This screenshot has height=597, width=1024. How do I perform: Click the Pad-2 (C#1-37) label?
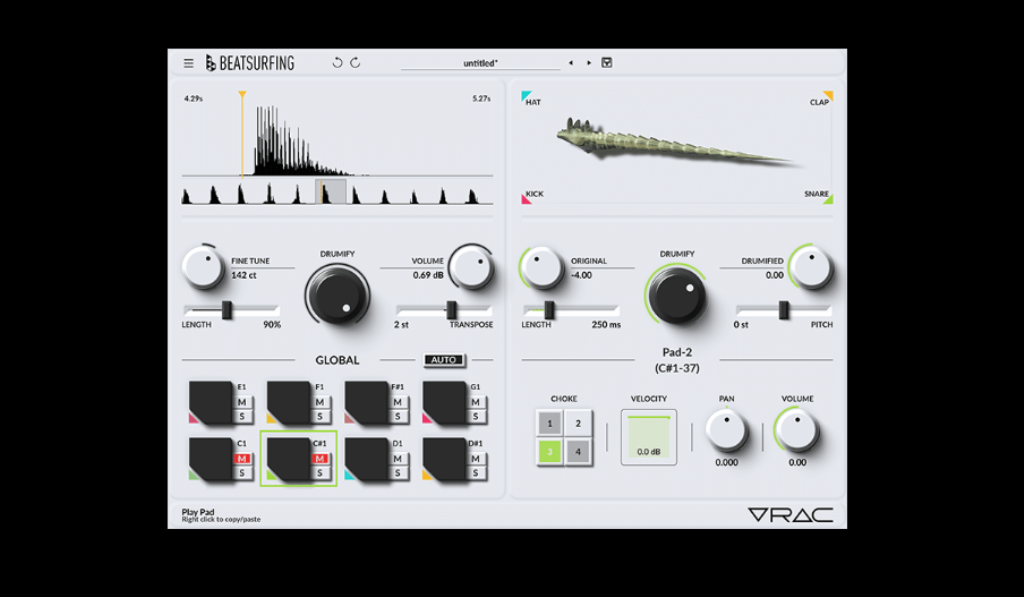pyautogui.click(x=677, y=360)
